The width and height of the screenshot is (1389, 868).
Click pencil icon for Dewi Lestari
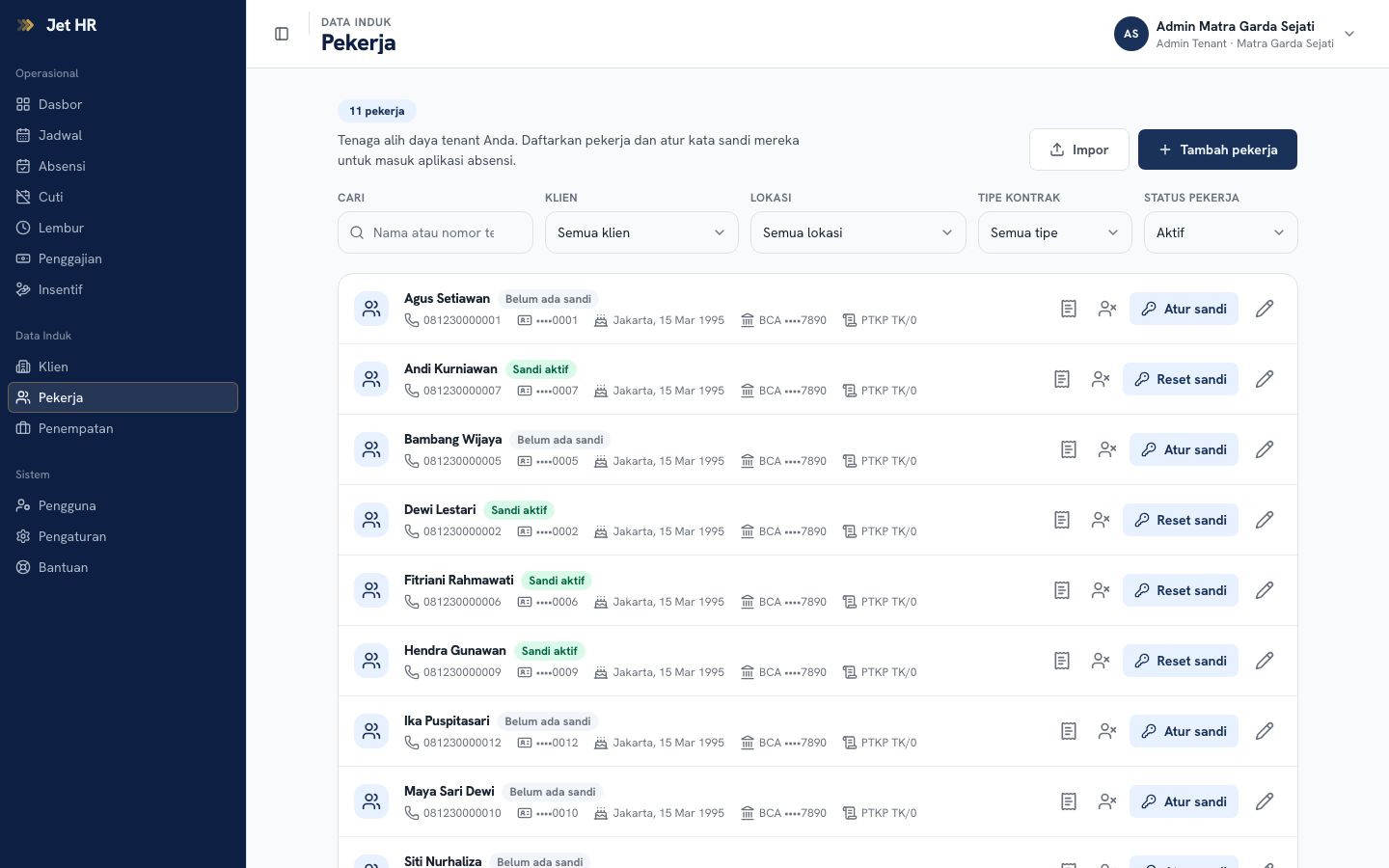coord(1265,520)
